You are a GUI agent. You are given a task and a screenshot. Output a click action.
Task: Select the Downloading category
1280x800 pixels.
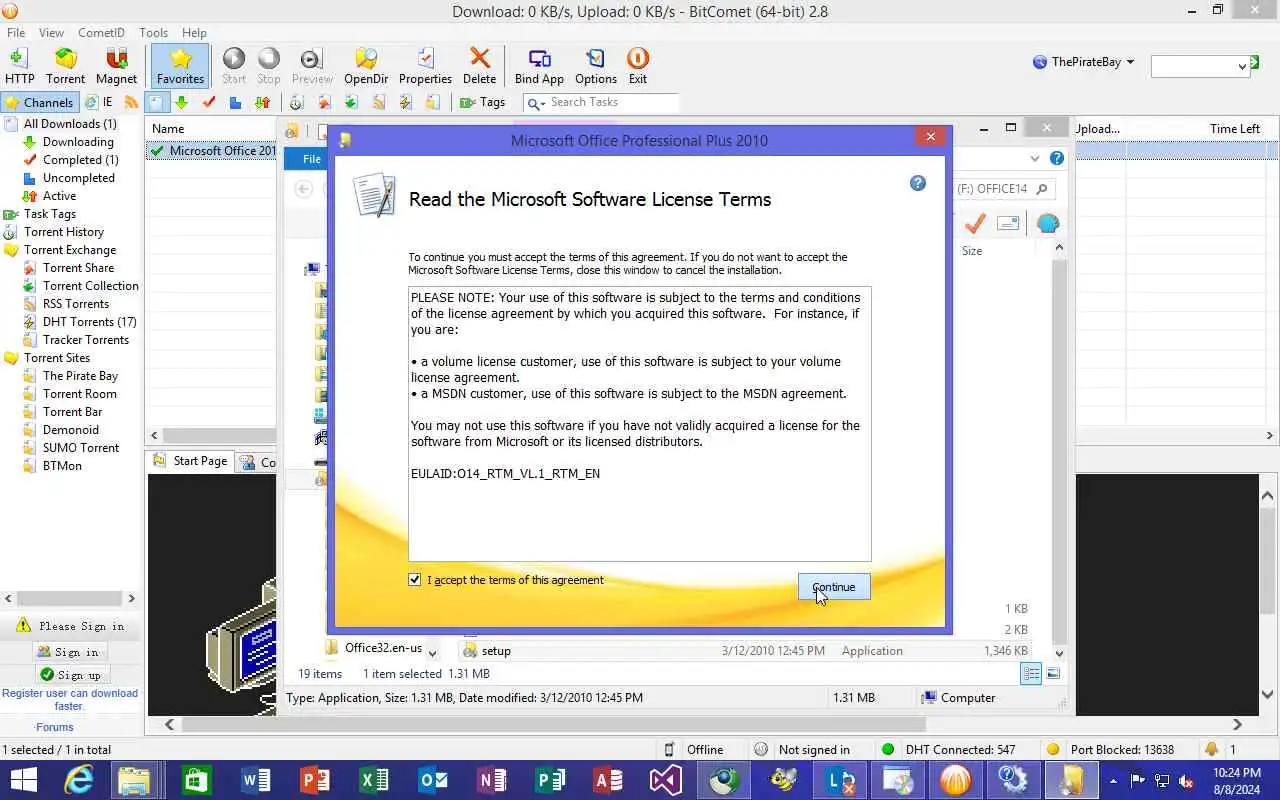coord(78,142)
